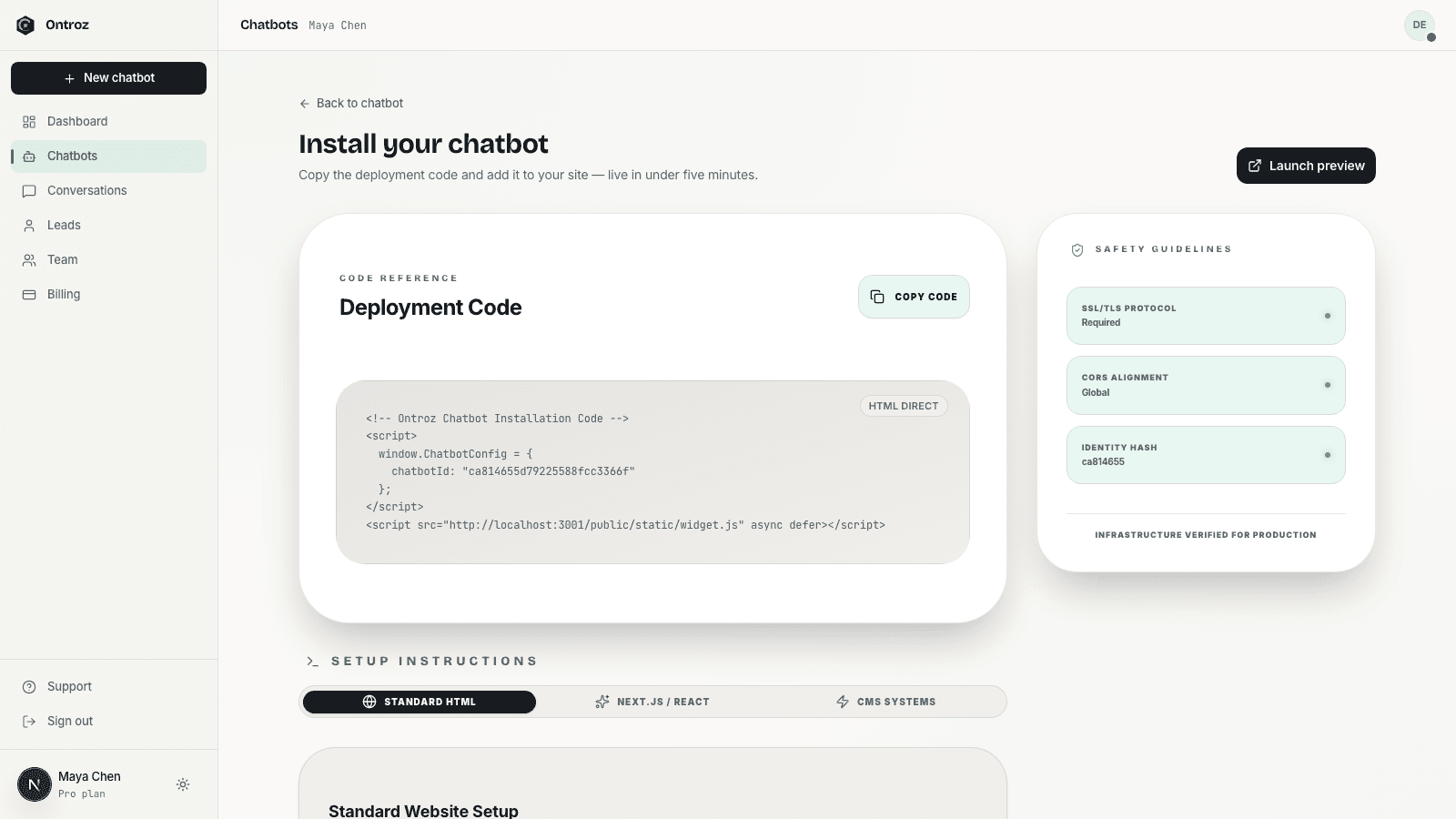Open the Team page
Viewport: 1456px width, 819px height.
pyautogui.click(x=108, y=260)
